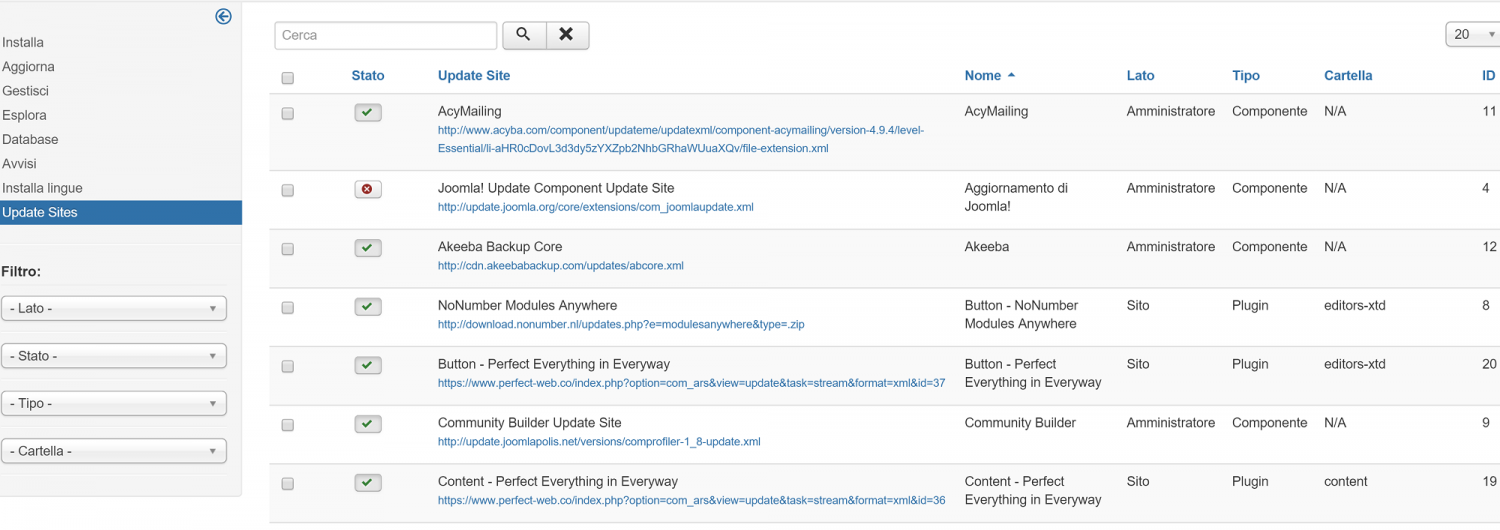Viewport: 1500px width, 530px height.
Task: Click 'Button - NoNumber Modules Anywhere' name cell
Action: pyautogui.click(x=1021, y=315)
